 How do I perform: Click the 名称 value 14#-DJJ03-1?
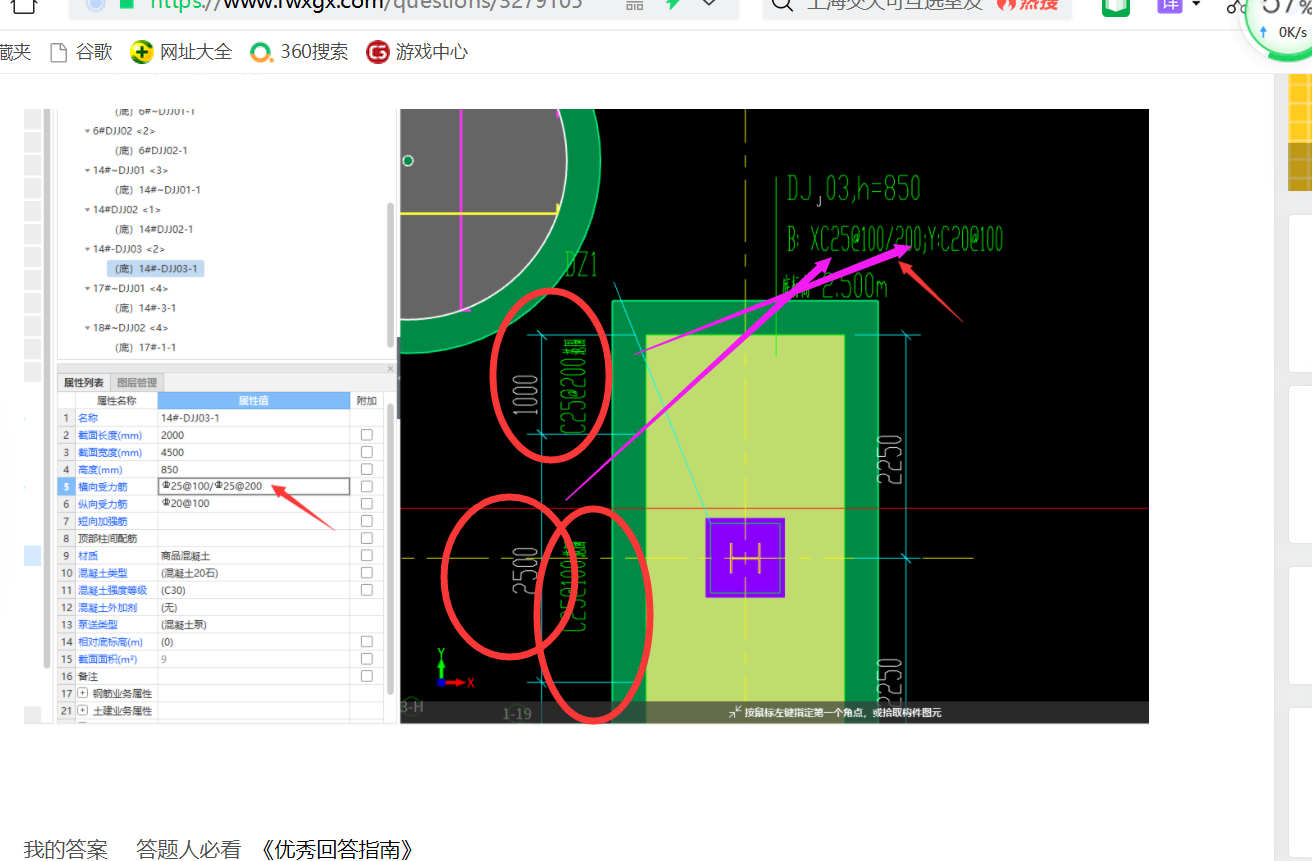pyautogui.click(x=190, y=418)
